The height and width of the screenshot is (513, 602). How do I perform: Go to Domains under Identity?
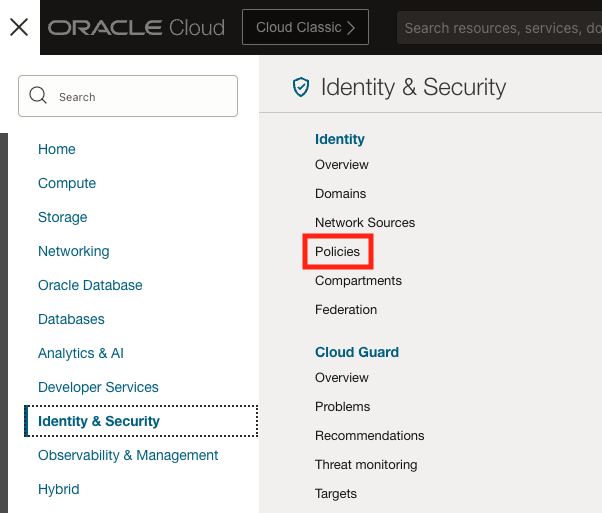pyautogui.click(x=340, y=193)
